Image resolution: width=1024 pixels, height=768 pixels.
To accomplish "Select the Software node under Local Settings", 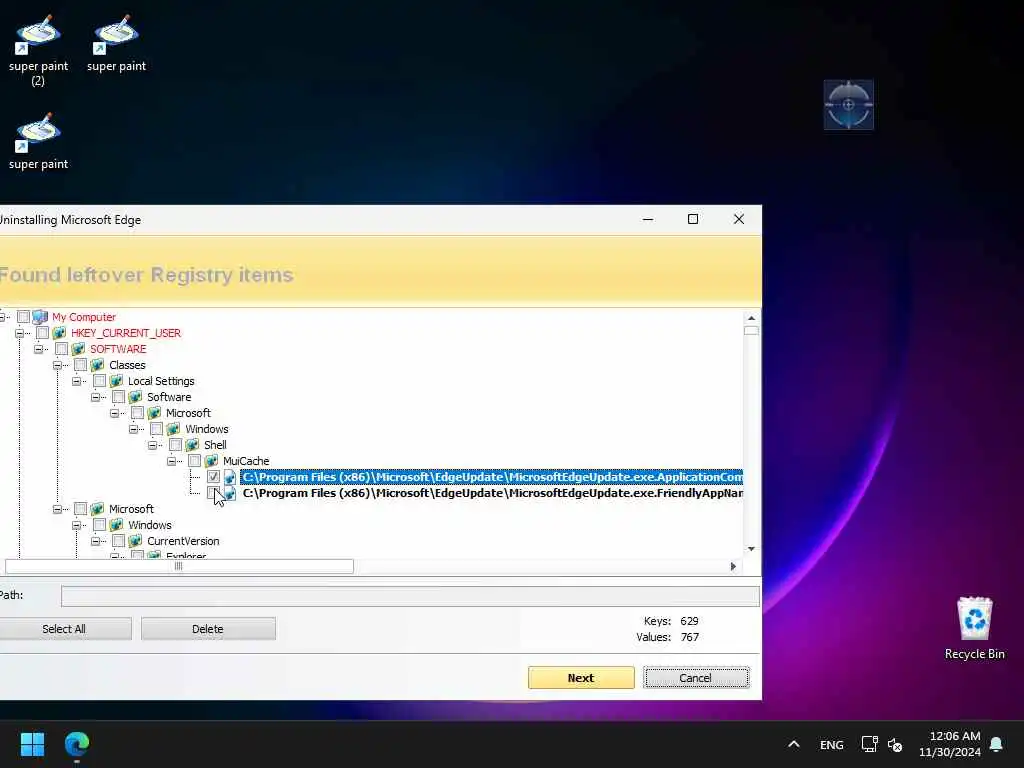I will 168,397.
